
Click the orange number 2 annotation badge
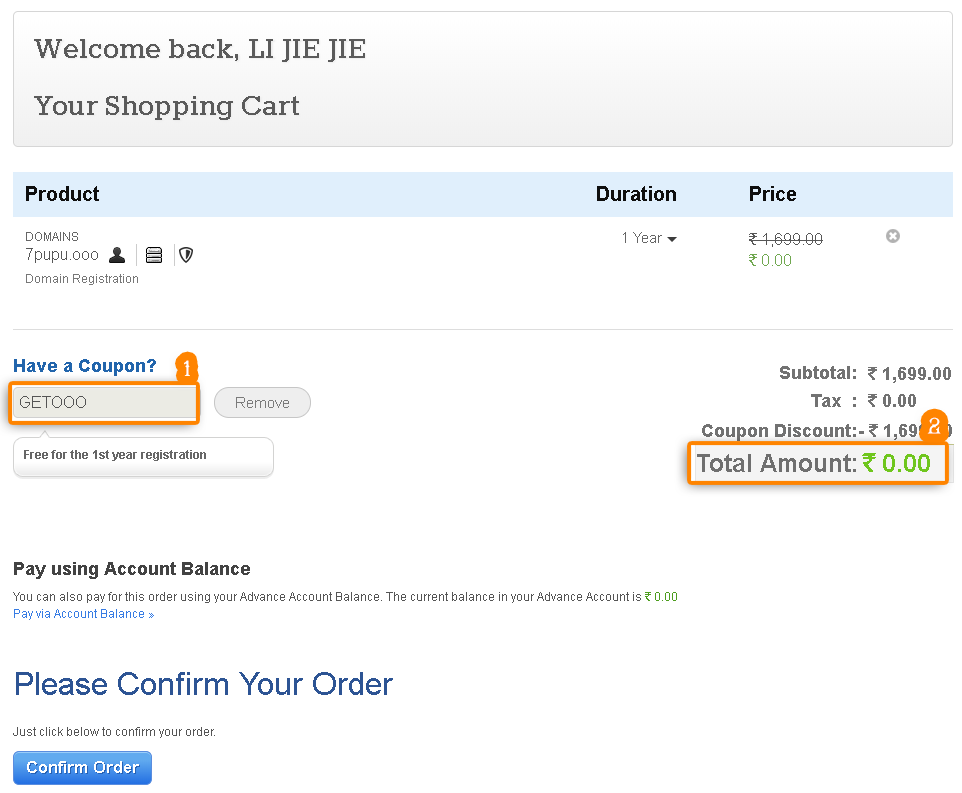point(934,427)
